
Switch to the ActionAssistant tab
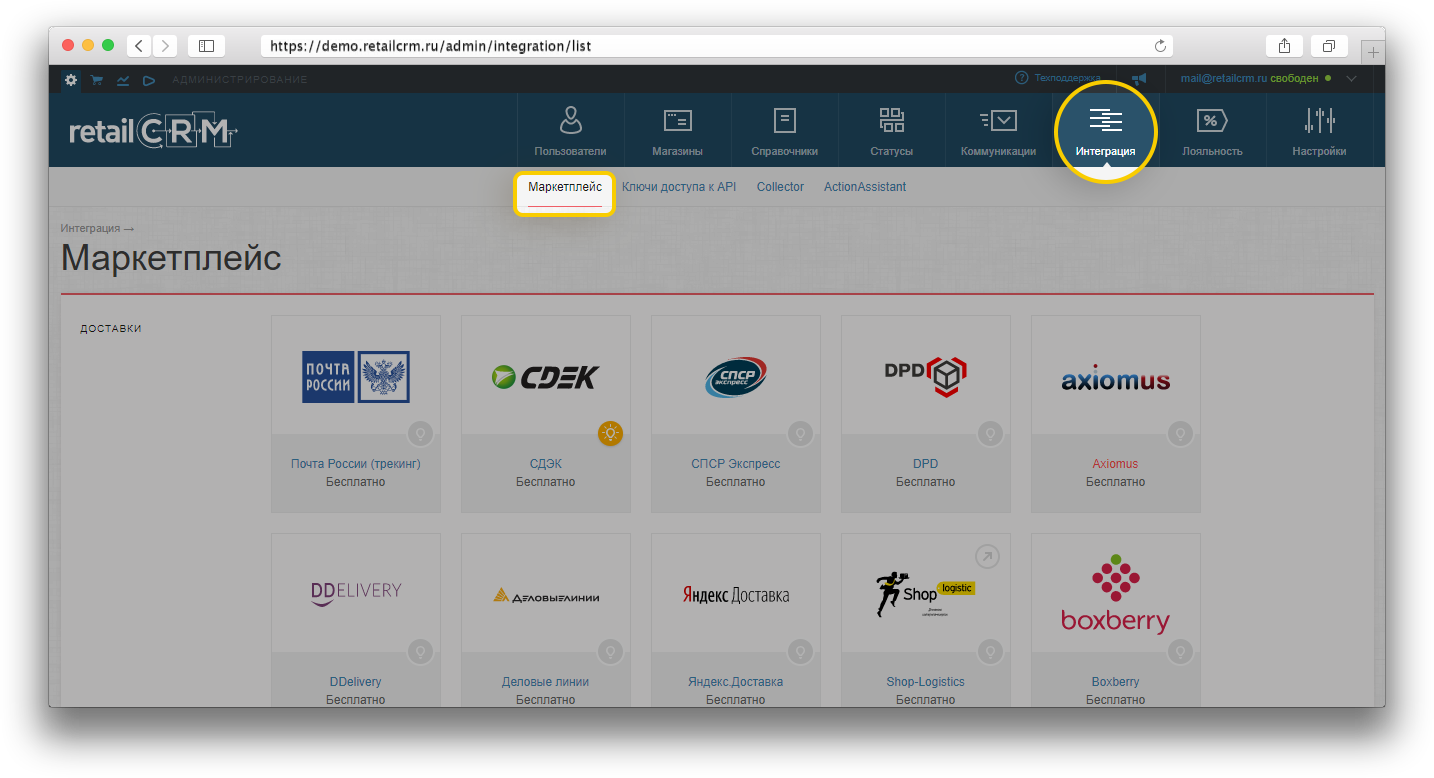tap(865, 187)
